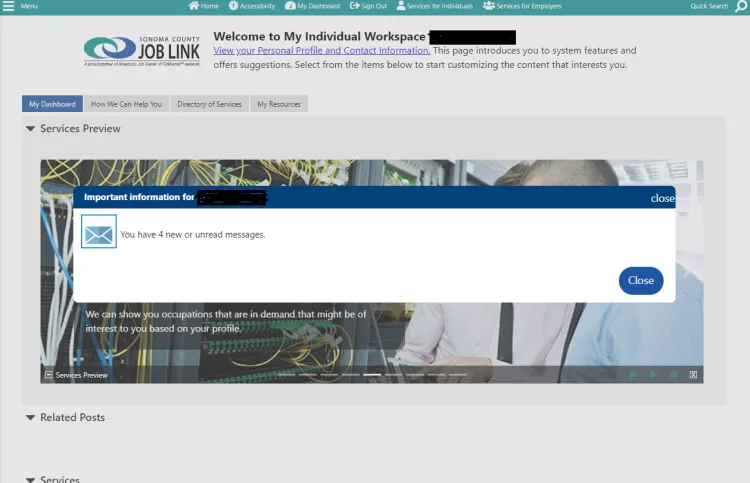Screen dimensions: 750x483
Task: Click the My Dashboard gauge icon
Action: pyautogui.click(x=290, y=6)
